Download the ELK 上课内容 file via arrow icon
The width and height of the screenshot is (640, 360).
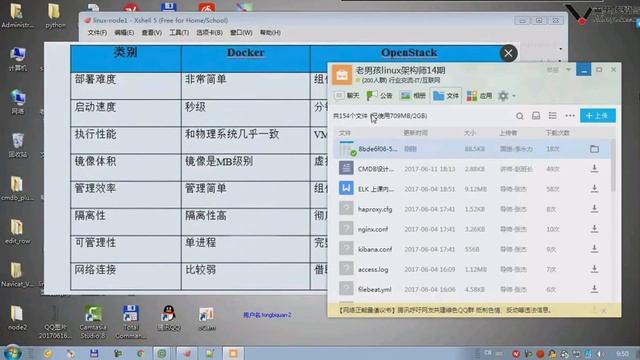point(594,188)
